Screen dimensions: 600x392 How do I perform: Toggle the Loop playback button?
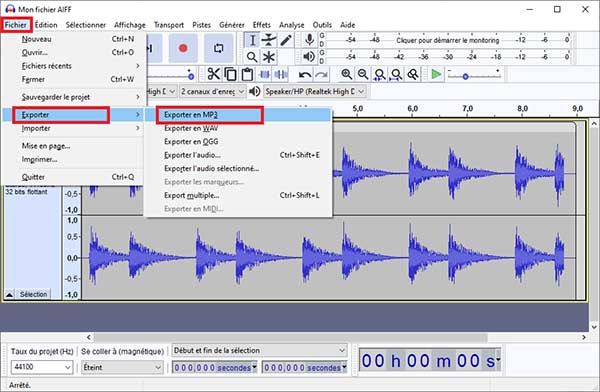coord(218,48)
